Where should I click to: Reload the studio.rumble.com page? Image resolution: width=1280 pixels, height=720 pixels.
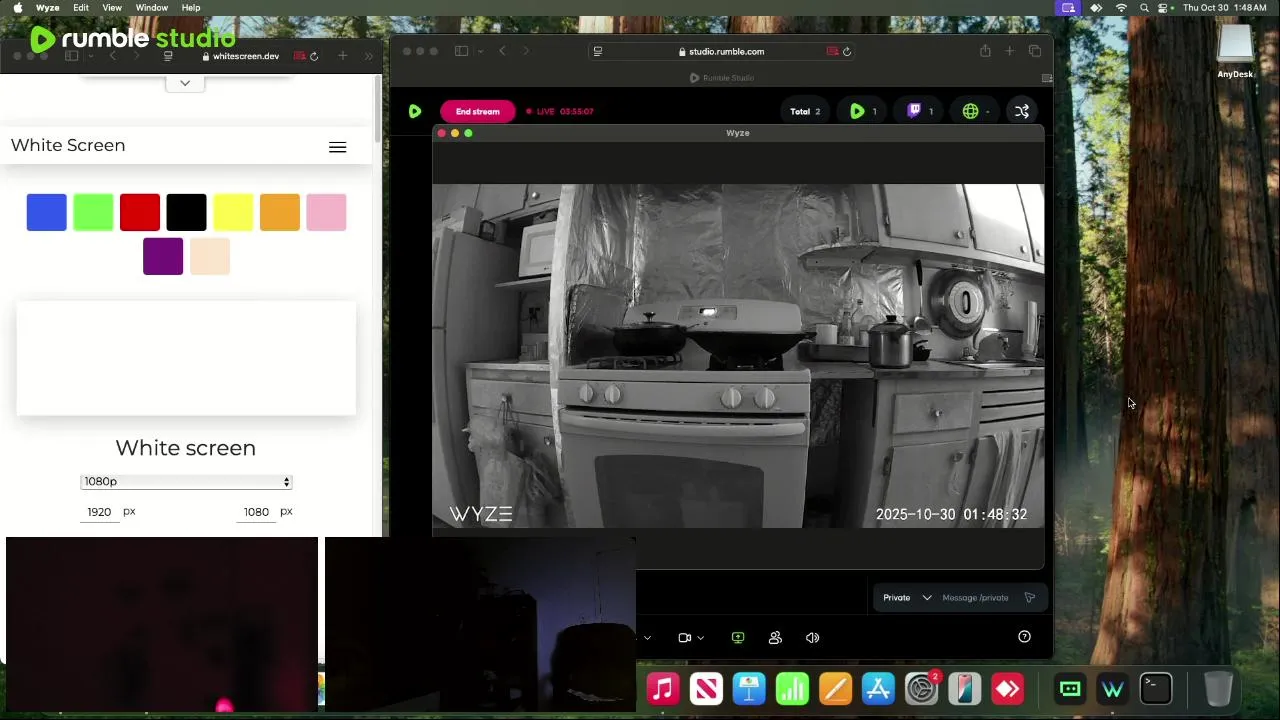[x=846, y=51]
